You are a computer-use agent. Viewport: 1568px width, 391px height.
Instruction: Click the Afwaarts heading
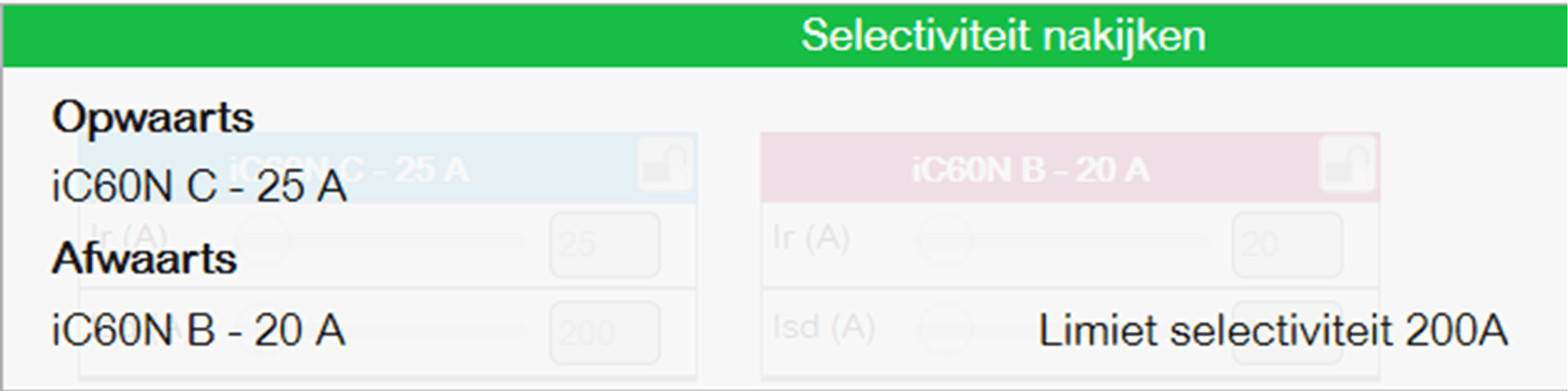coord(144,258)
